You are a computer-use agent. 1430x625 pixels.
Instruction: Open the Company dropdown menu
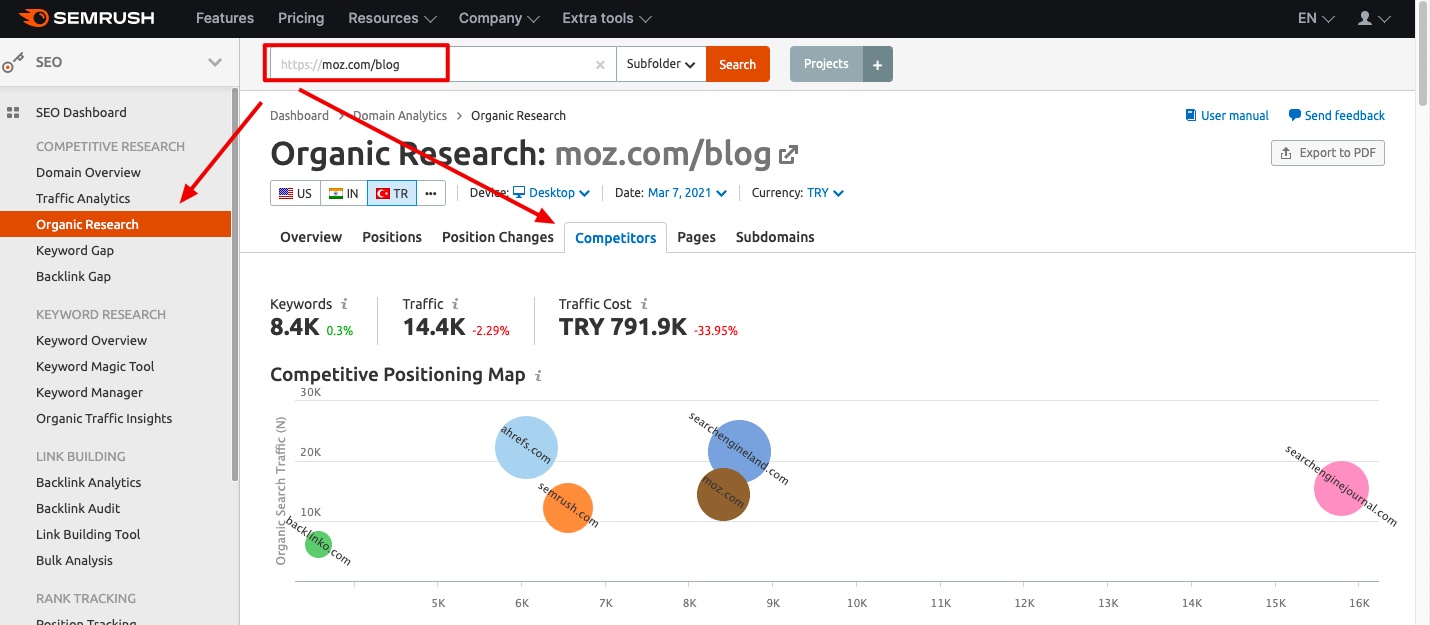[x=499, y=18]
